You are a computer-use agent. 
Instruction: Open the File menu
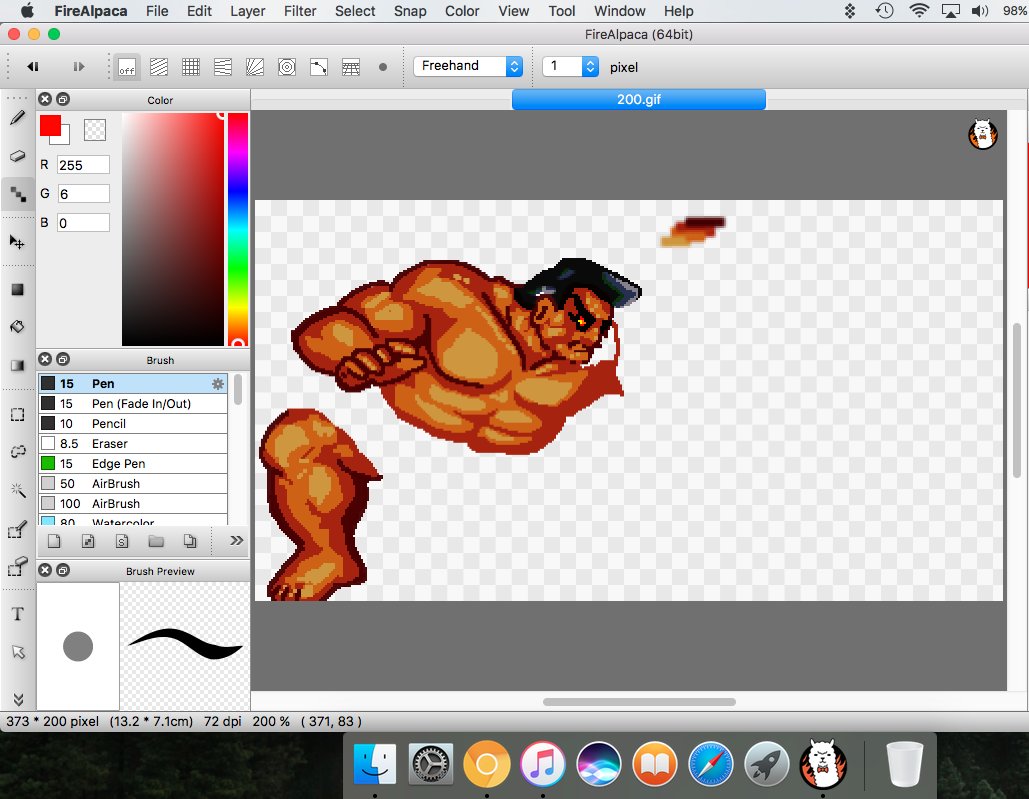(x=157, y=11)
